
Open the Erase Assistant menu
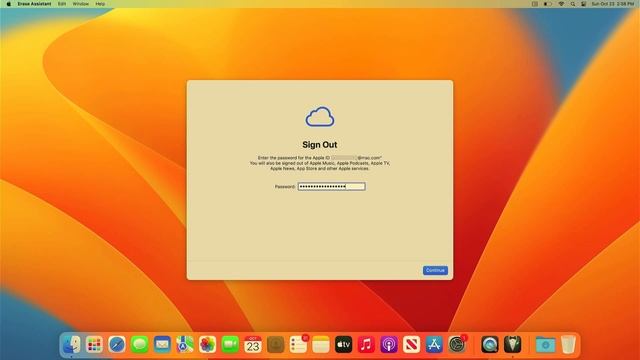point(34,4)
